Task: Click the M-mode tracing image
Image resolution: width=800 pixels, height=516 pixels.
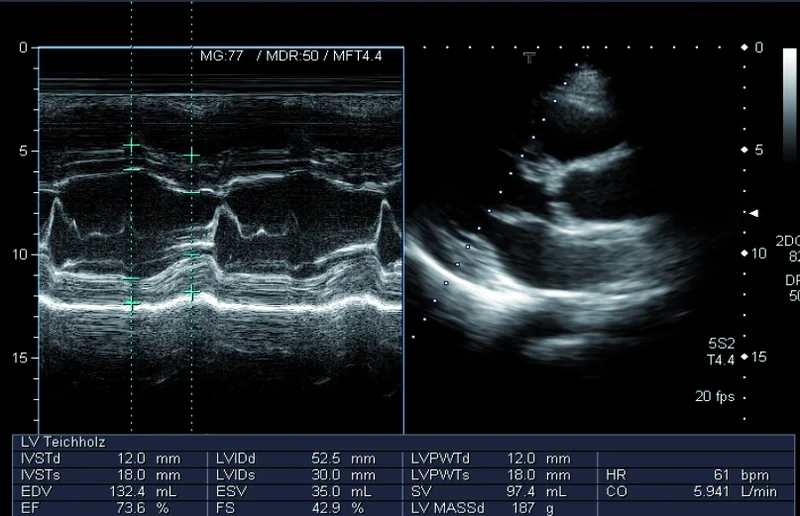Action: 221,240
